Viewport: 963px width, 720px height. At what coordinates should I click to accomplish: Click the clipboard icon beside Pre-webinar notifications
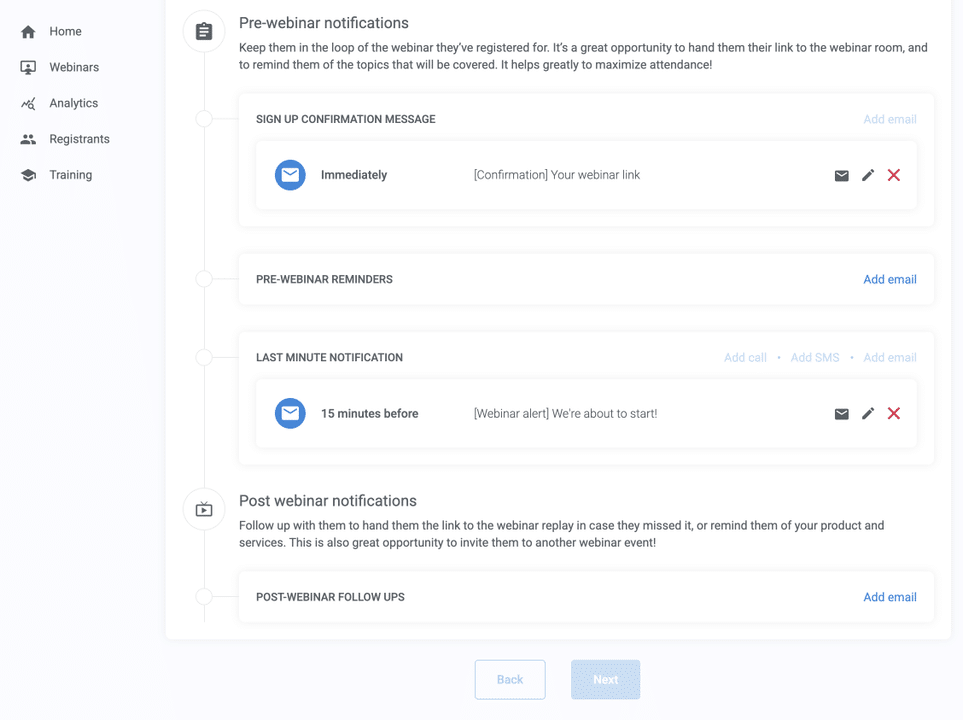pyautogui.click(x=203, y=31)
